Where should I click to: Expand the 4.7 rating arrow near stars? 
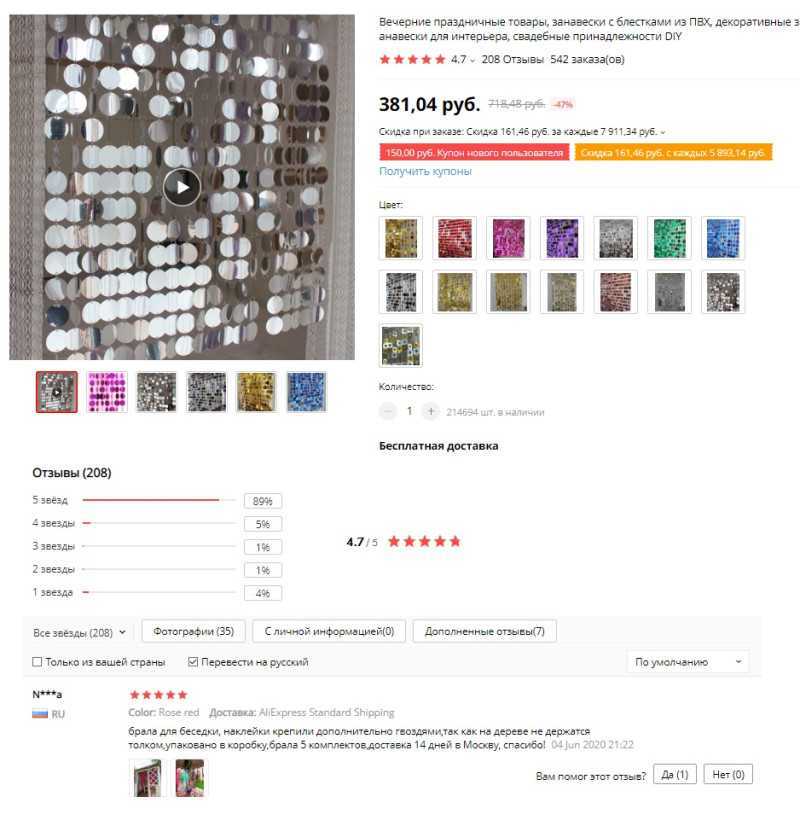point(472,61)
